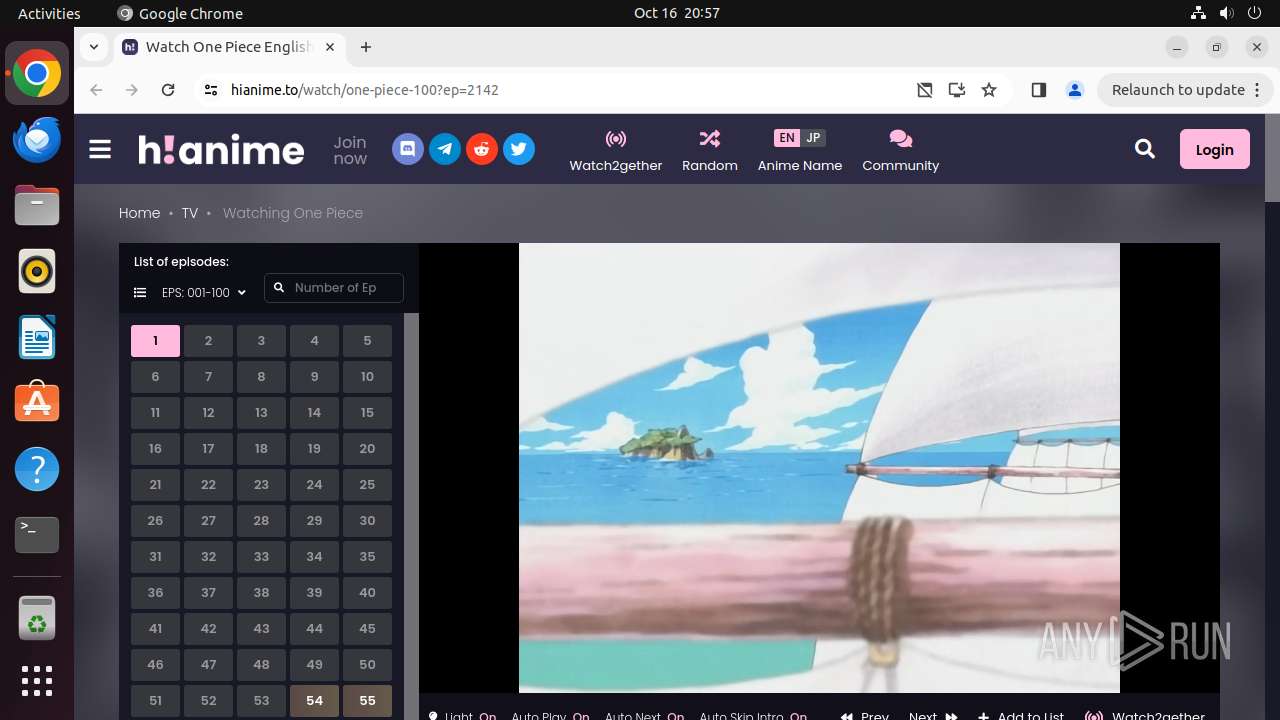
Task: Click the video player frame
Action: pos(819,468)
